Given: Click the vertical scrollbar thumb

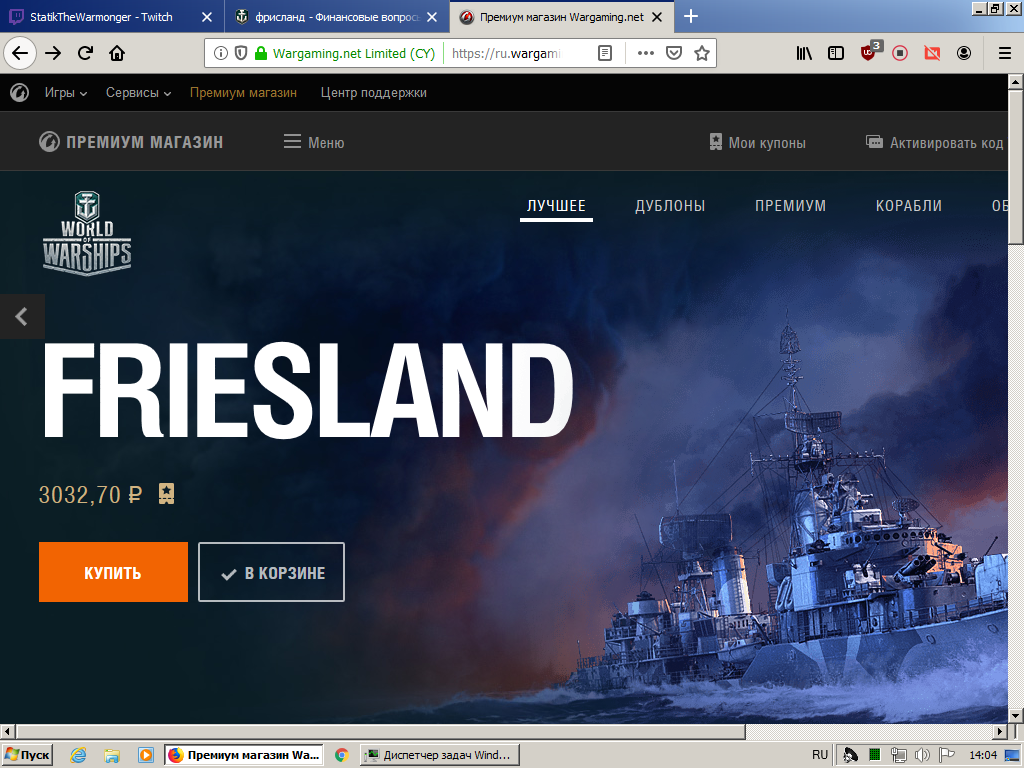Looking at the screenshot, I should point(1015,167).
